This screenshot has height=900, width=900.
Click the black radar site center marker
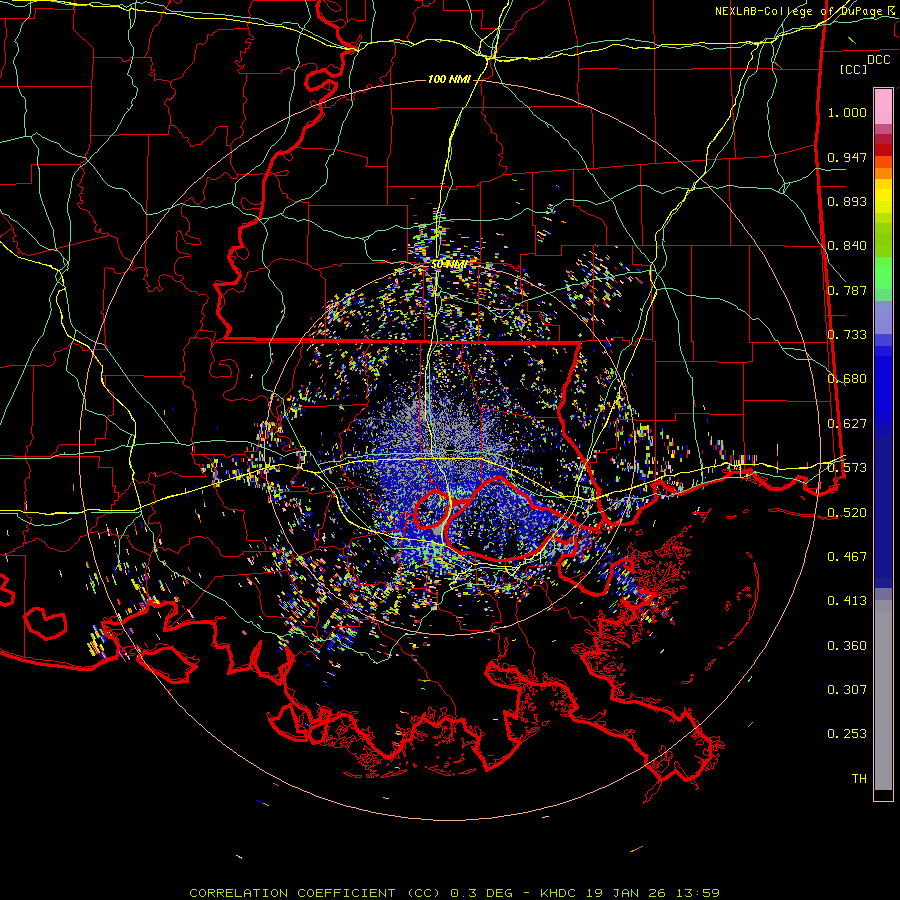pos(451,449)
